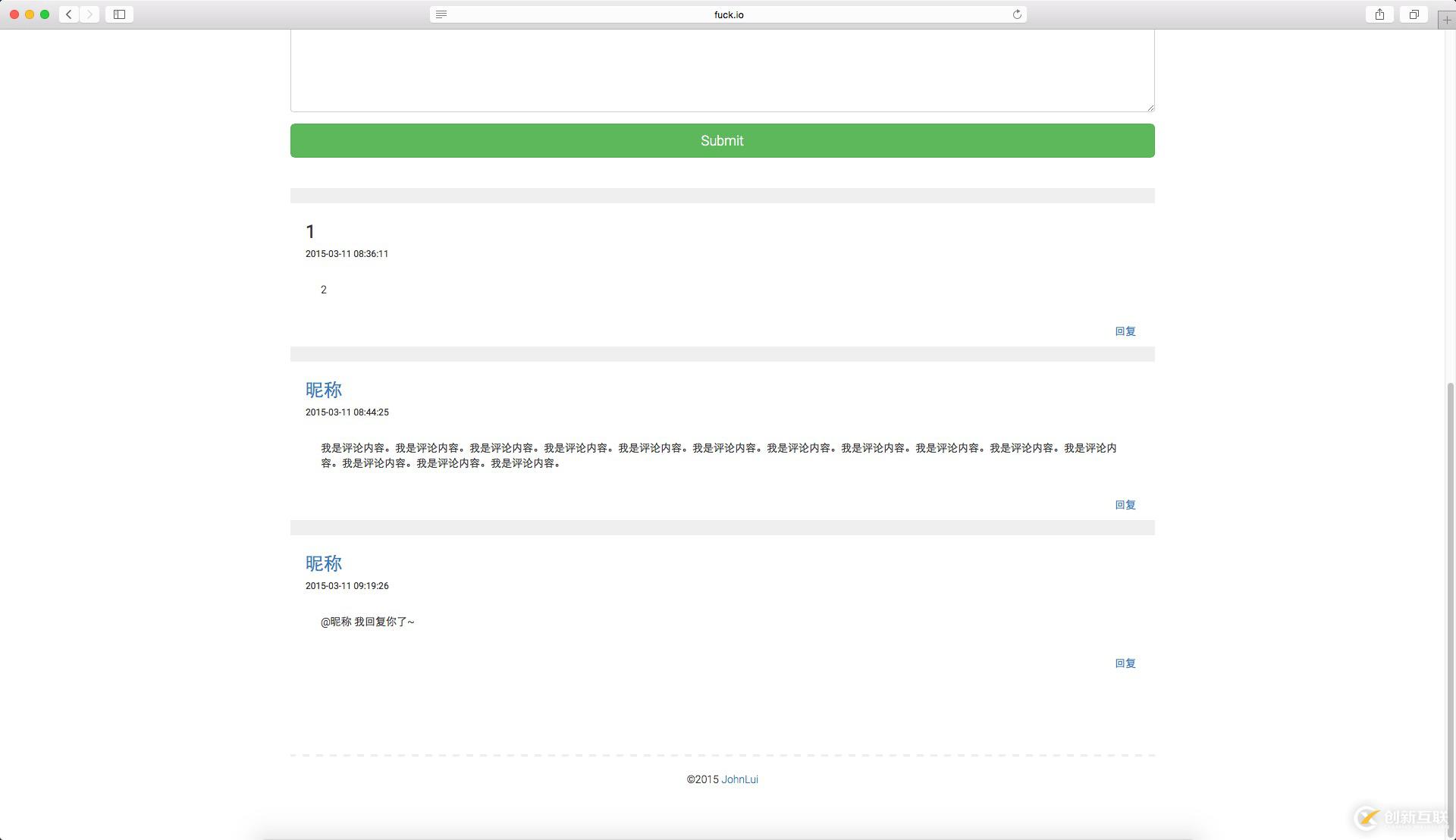The width and height of the screenshot is (1456, 840).
Task: Click the comment heading labeled 1
Action: (310, 231)
